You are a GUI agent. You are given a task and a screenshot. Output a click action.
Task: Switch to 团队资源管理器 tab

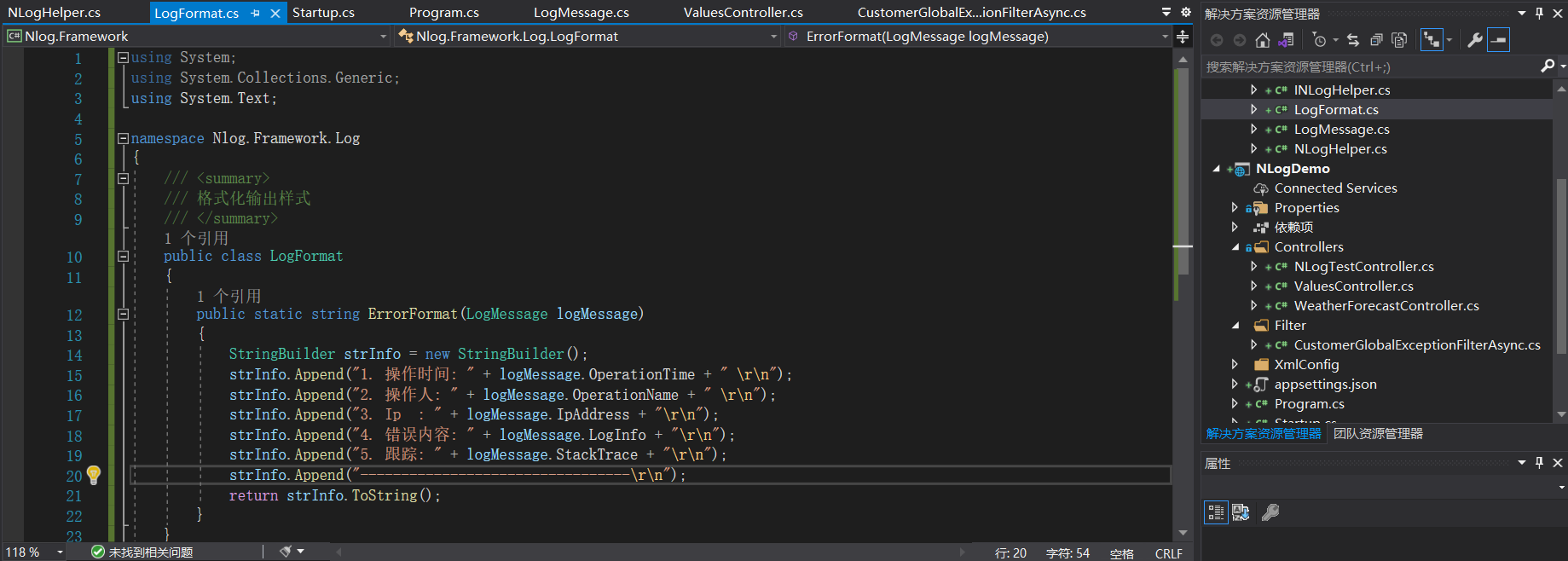click(x=1378, y=434)
